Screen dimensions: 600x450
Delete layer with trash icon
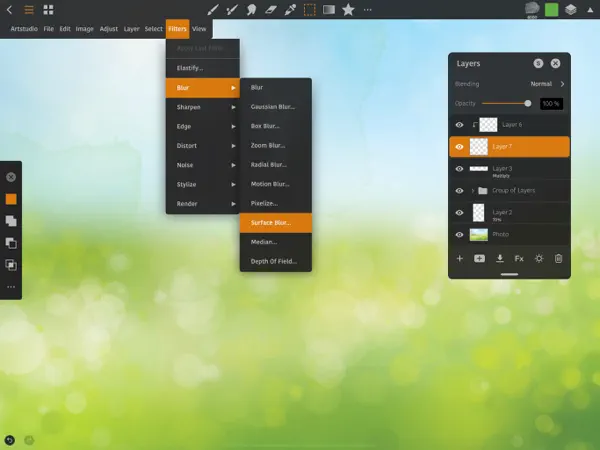(x=558, y=259)
